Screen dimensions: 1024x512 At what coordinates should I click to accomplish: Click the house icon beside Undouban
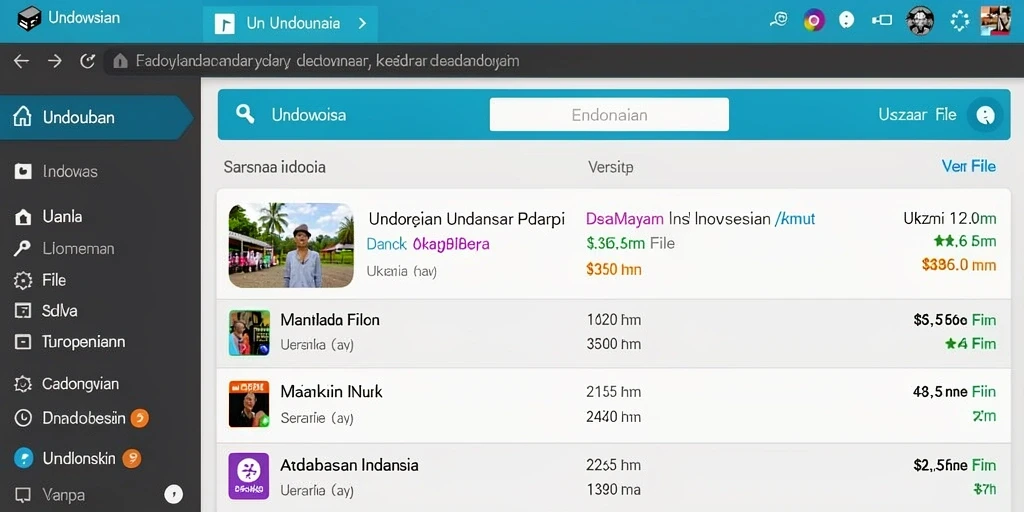22,117
